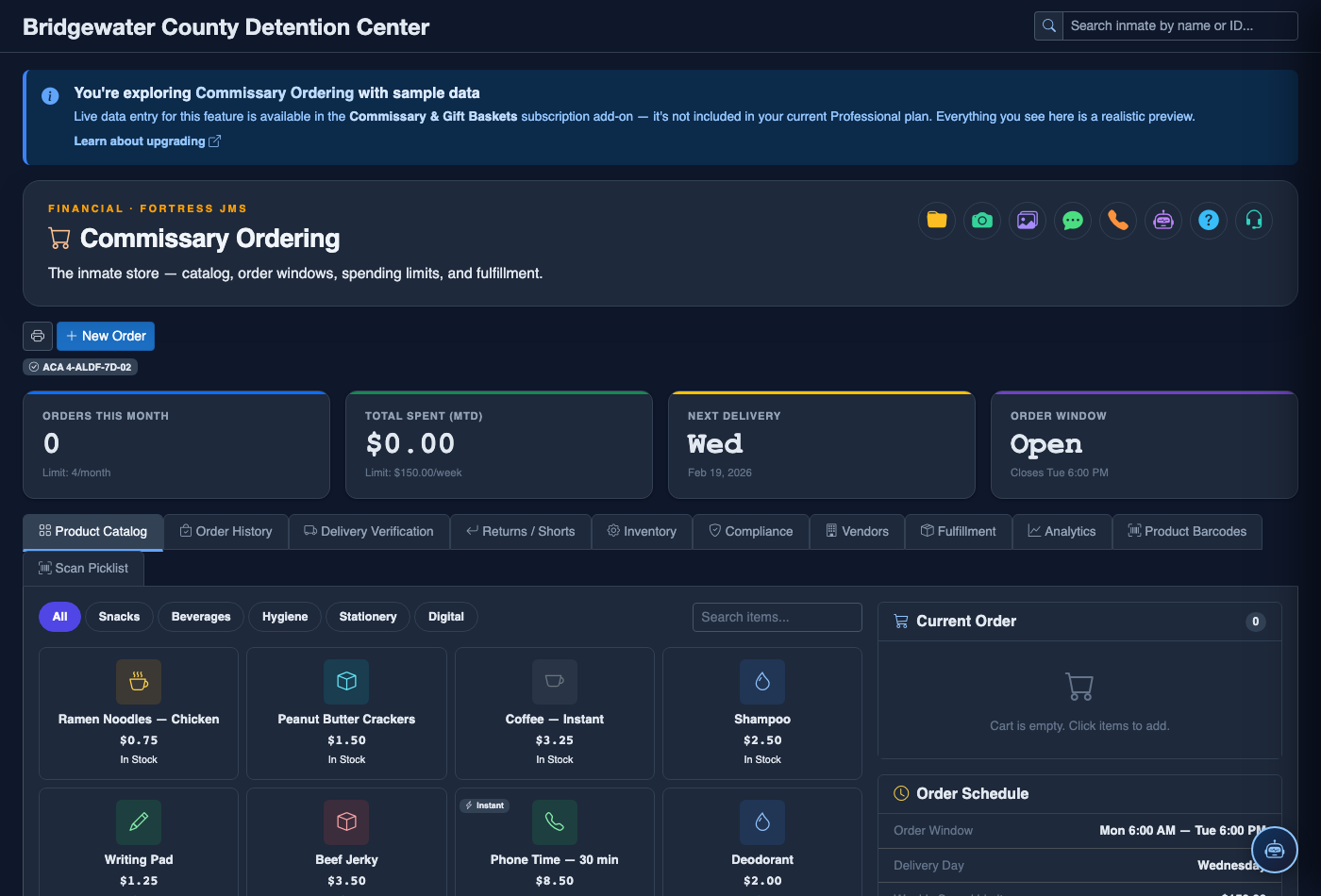Open the green chat bubble icon
Viewport: 1321px width, 896px height.
[1073, 221]
